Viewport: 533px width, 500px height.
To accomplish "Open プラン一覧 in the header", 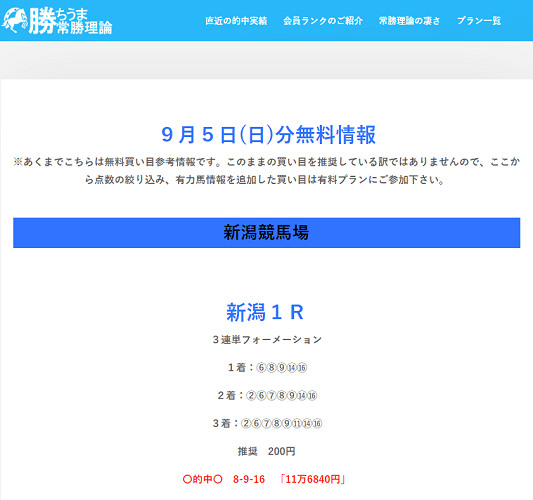I will click(479, 21).
